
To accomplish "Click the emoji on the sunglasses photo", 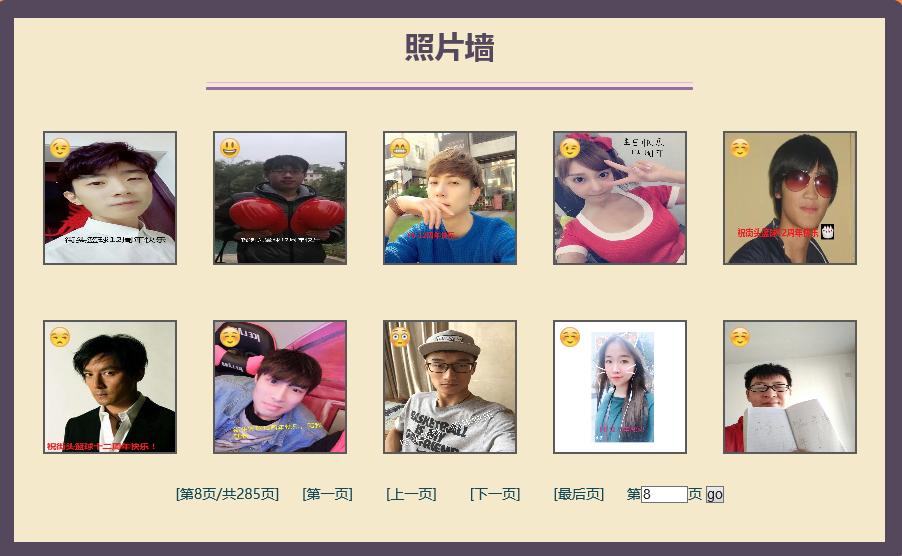I will (x=740, y=148).
